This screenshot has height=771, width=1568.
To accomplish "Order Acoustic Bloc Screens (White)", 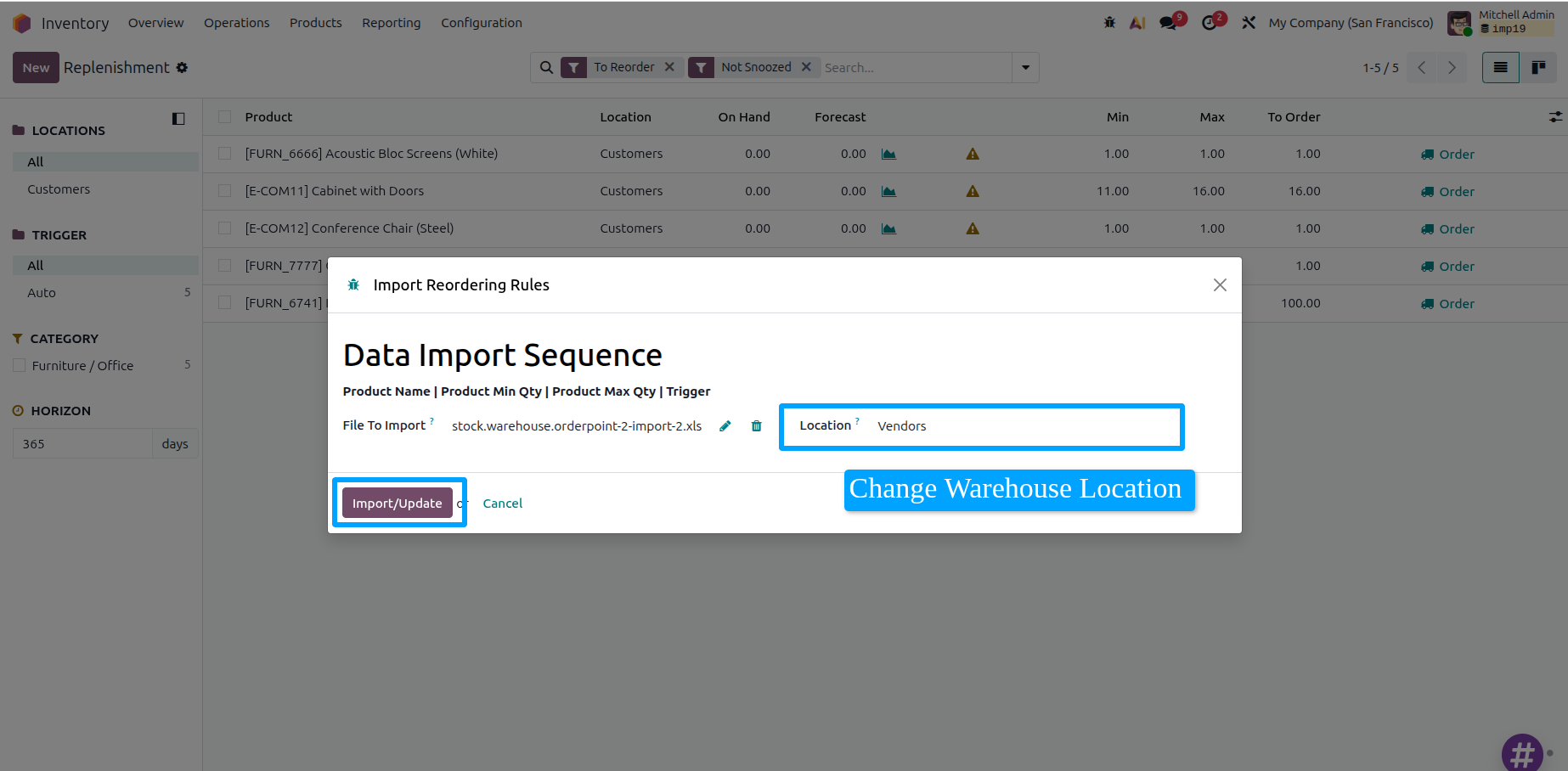I will (x=1447, y=155).
